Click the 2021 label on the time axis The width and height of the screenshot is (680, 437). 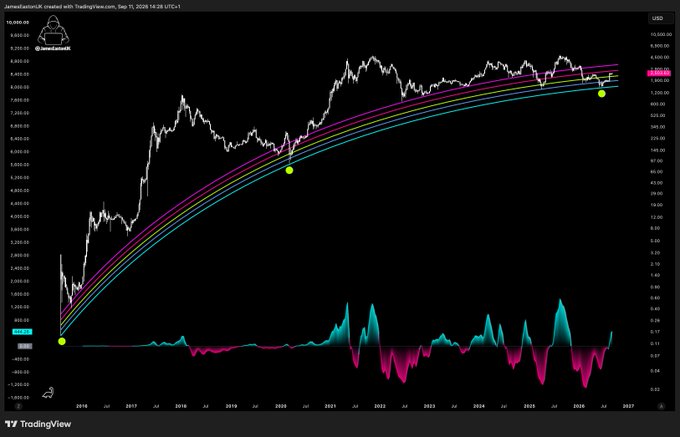(x=330, y=406)
